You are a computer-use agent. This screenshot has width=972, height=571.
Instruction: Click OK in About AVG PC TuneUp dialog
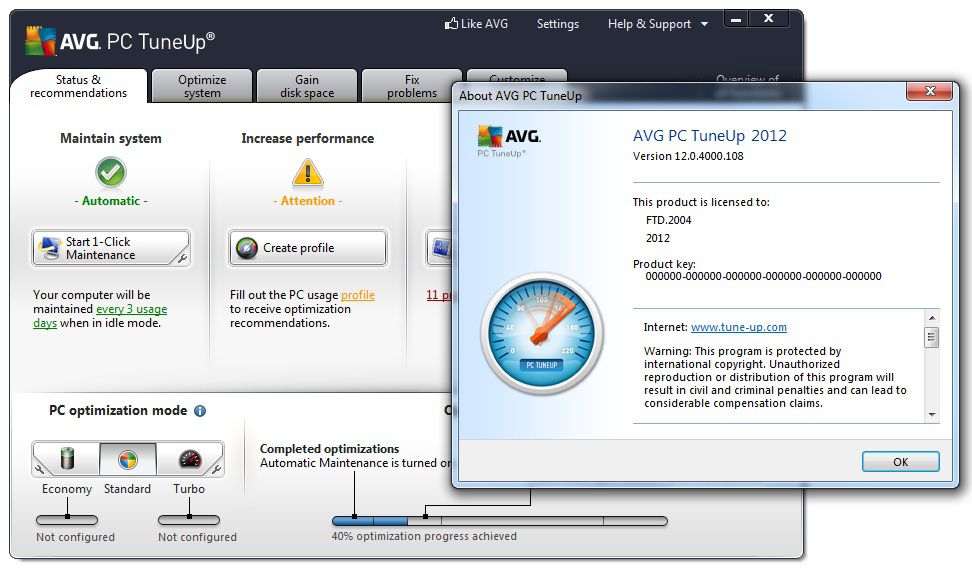[900, 462]
